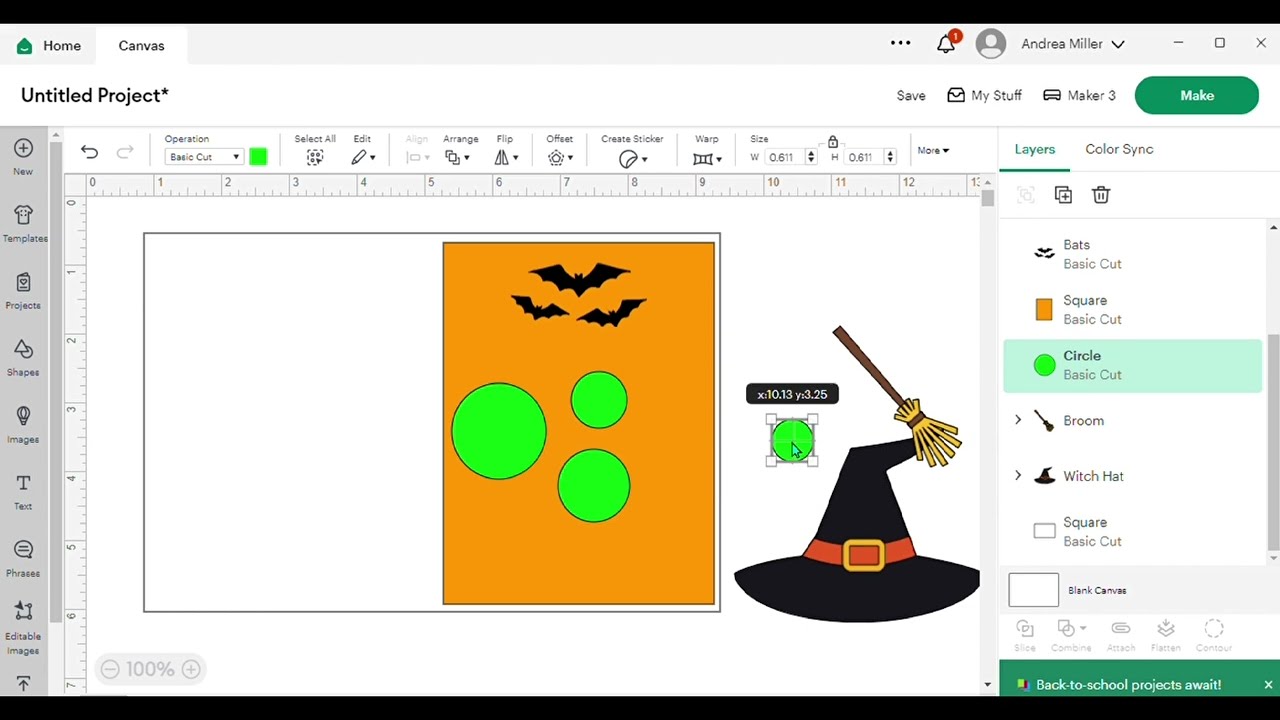The image size is (1280, 720).
Task: Click the Flatten tool
Action: (x=1166, y=635)
